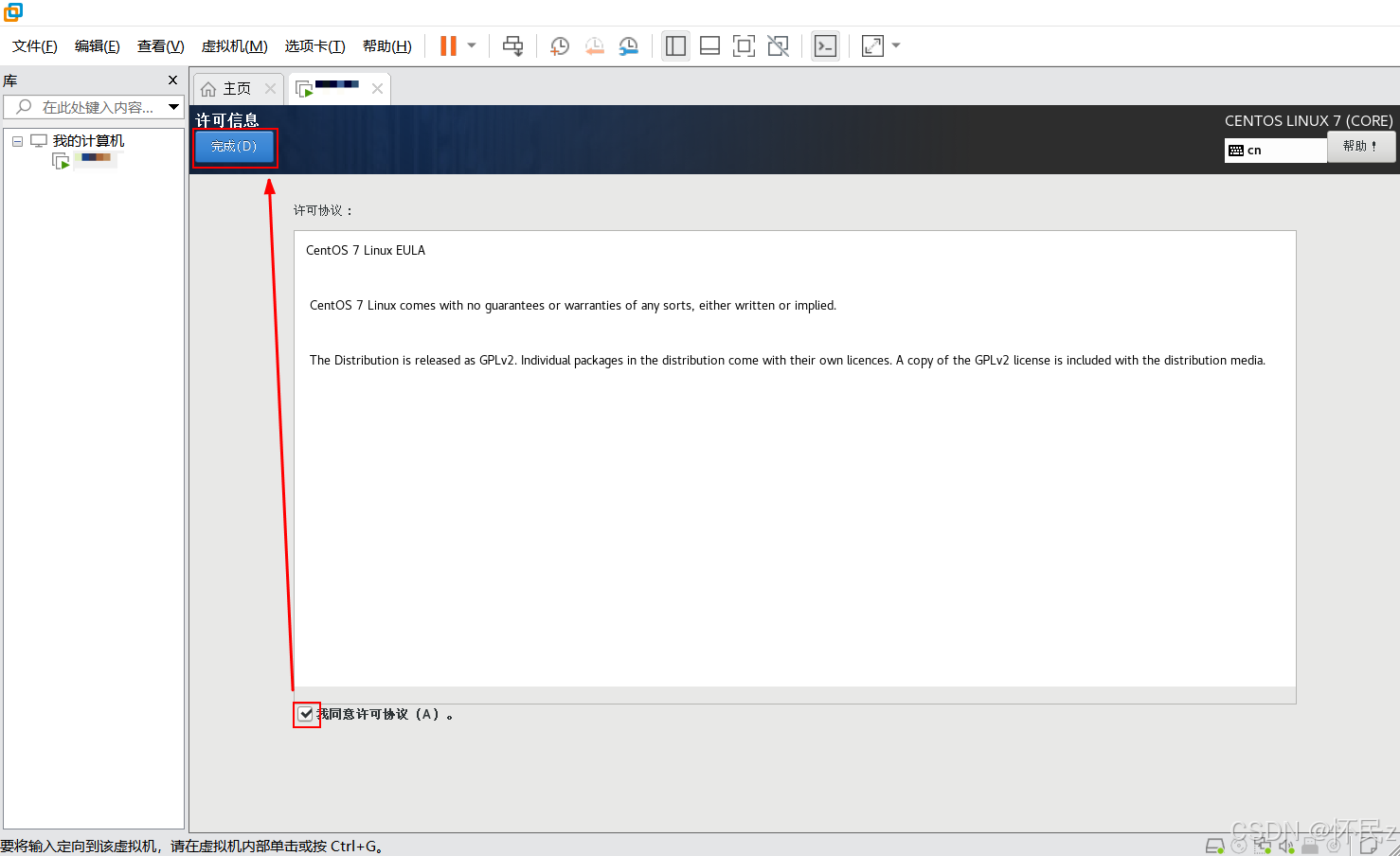This screenshot has width=1400, height=856.
Task: Uncheck 我同意许可协议(A) checkbox
Action: tap(305, 714)
